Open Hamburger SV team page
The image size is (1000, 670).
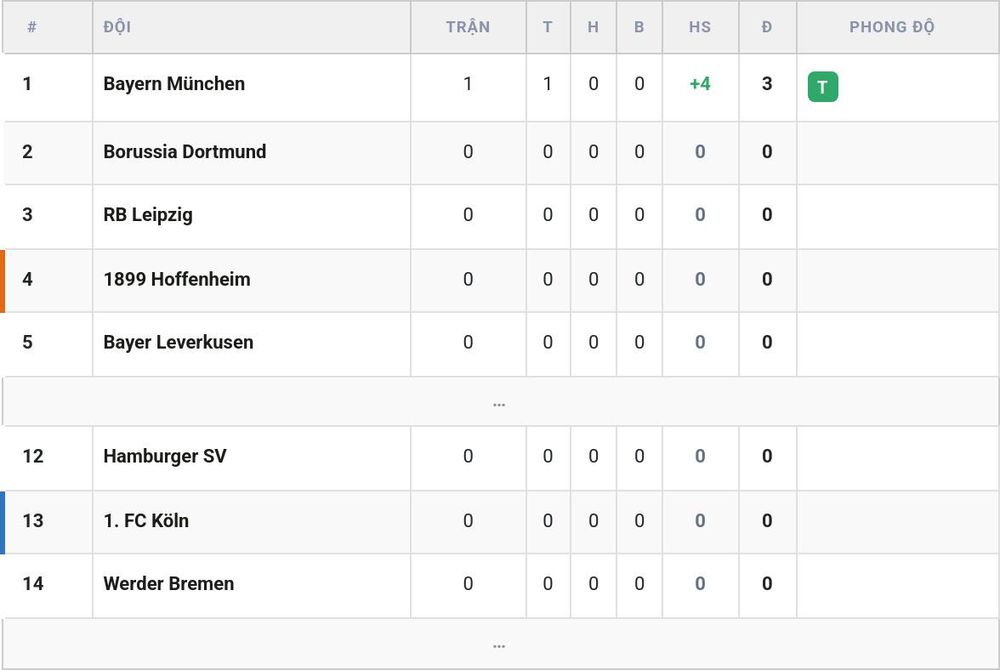click(165, 456)
